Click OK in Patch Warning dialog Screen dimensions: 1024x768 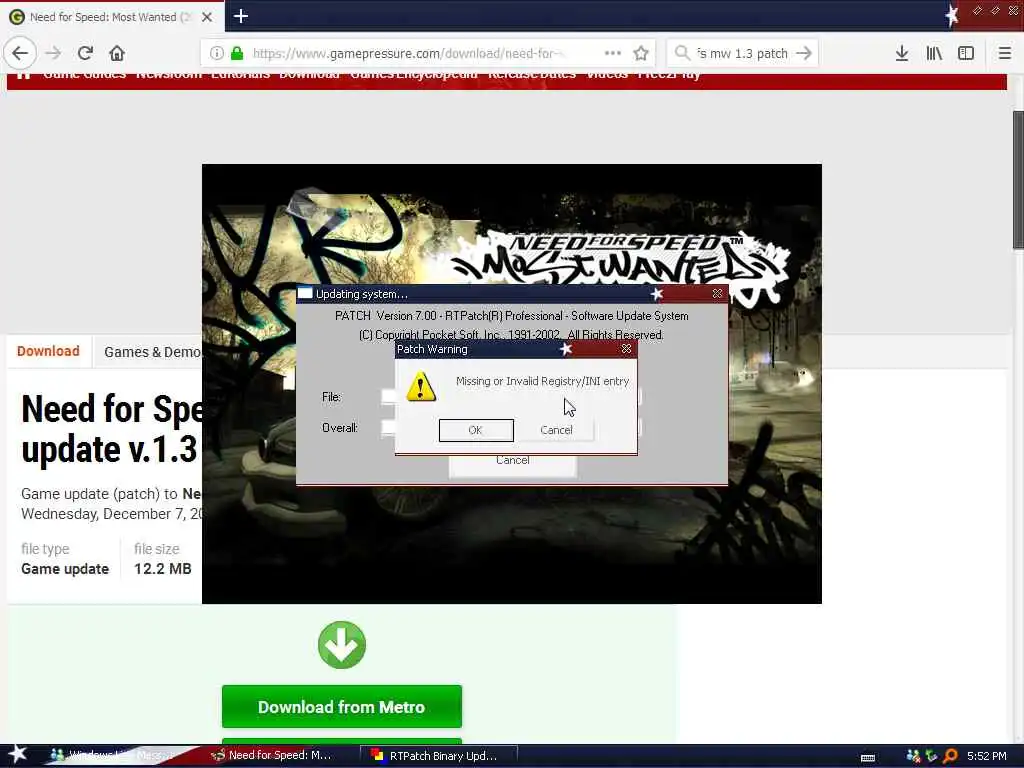pyautogui.click(x=476, y=430)
